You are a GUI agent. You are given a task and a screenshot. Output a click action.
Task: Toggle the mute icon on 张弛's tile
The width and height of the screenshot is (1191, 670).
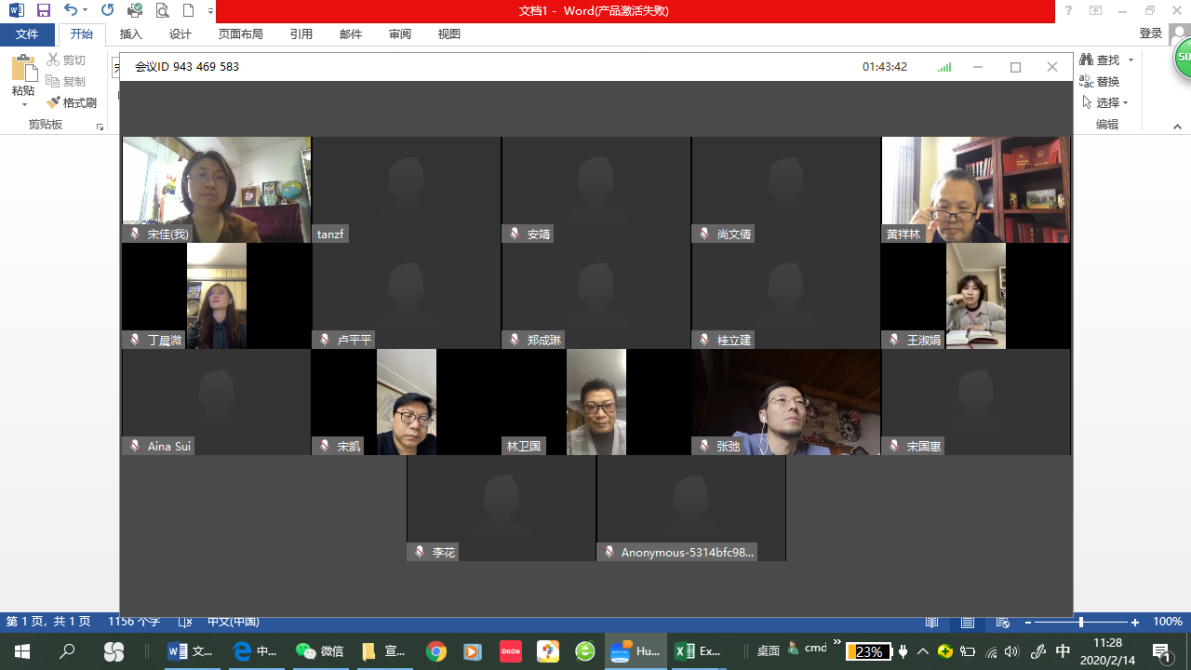point(704,446)
